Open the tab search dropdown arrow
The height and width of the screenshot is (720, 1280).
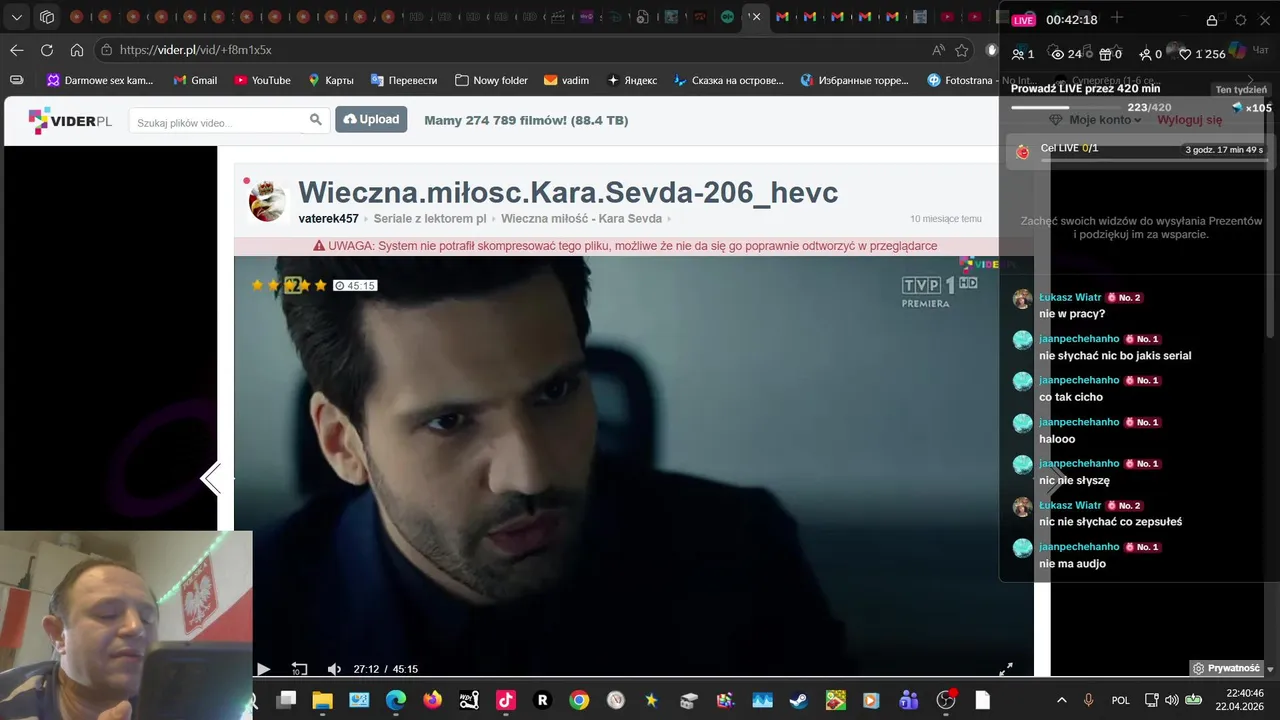[x=17, y=17]
